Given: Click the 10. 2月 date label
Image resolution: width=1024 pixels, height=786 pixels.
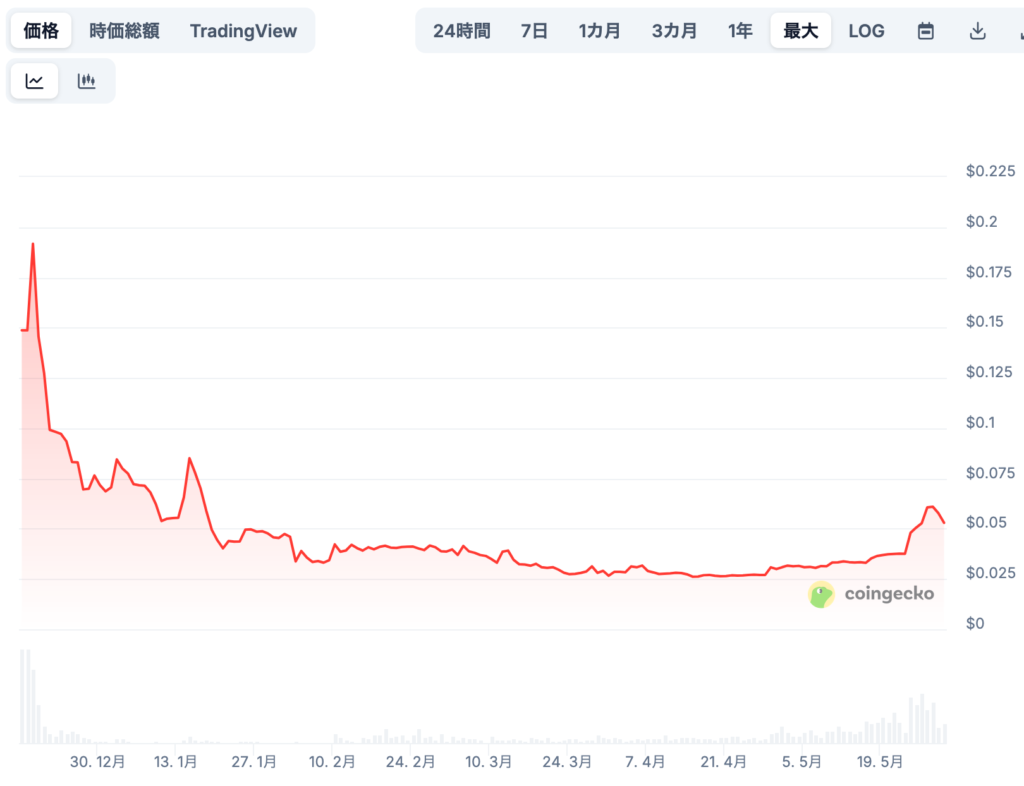Looking at the screenshot, I should coord(332,762).
